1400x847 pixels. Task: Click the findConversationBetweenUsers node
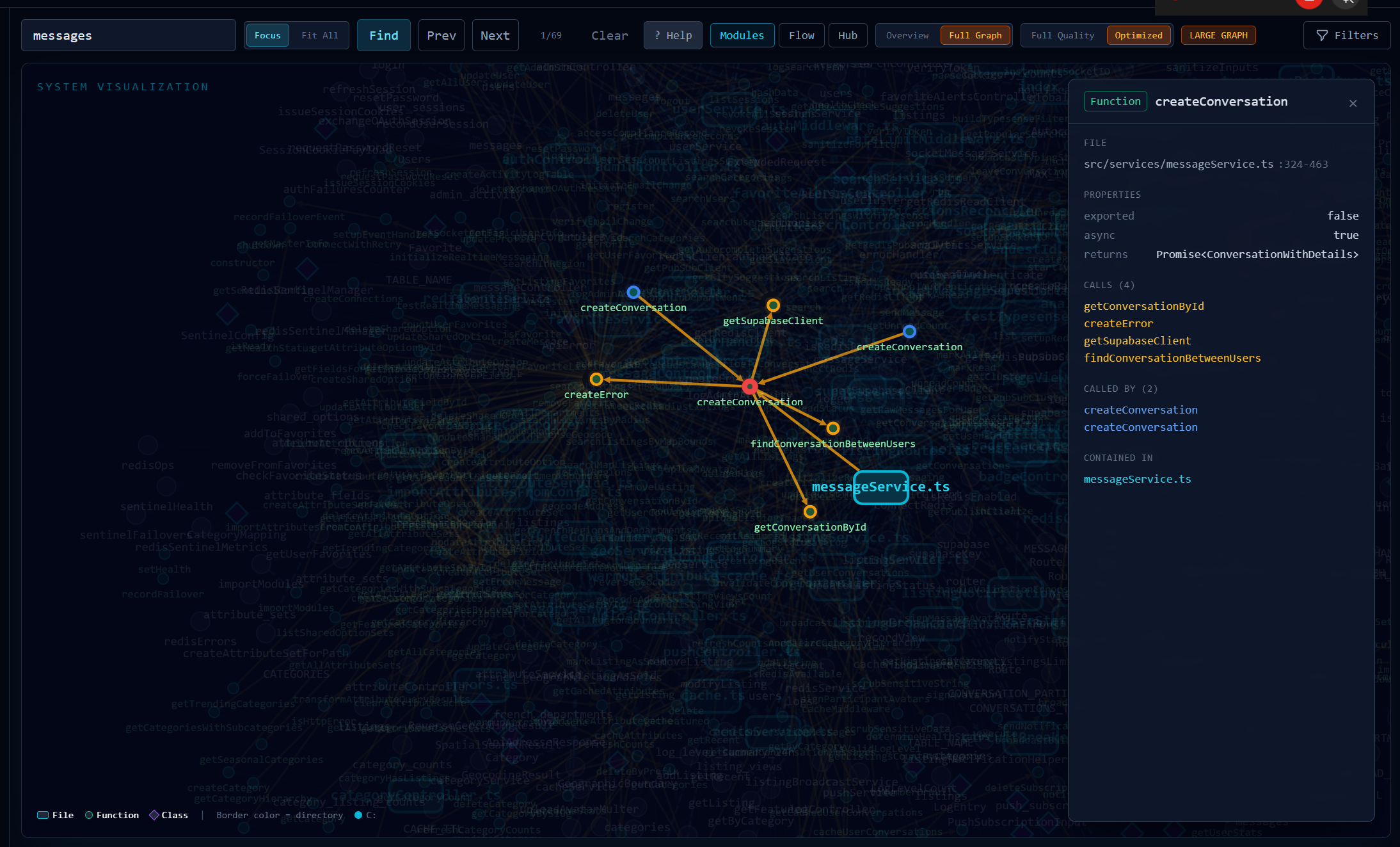[832, 428]
